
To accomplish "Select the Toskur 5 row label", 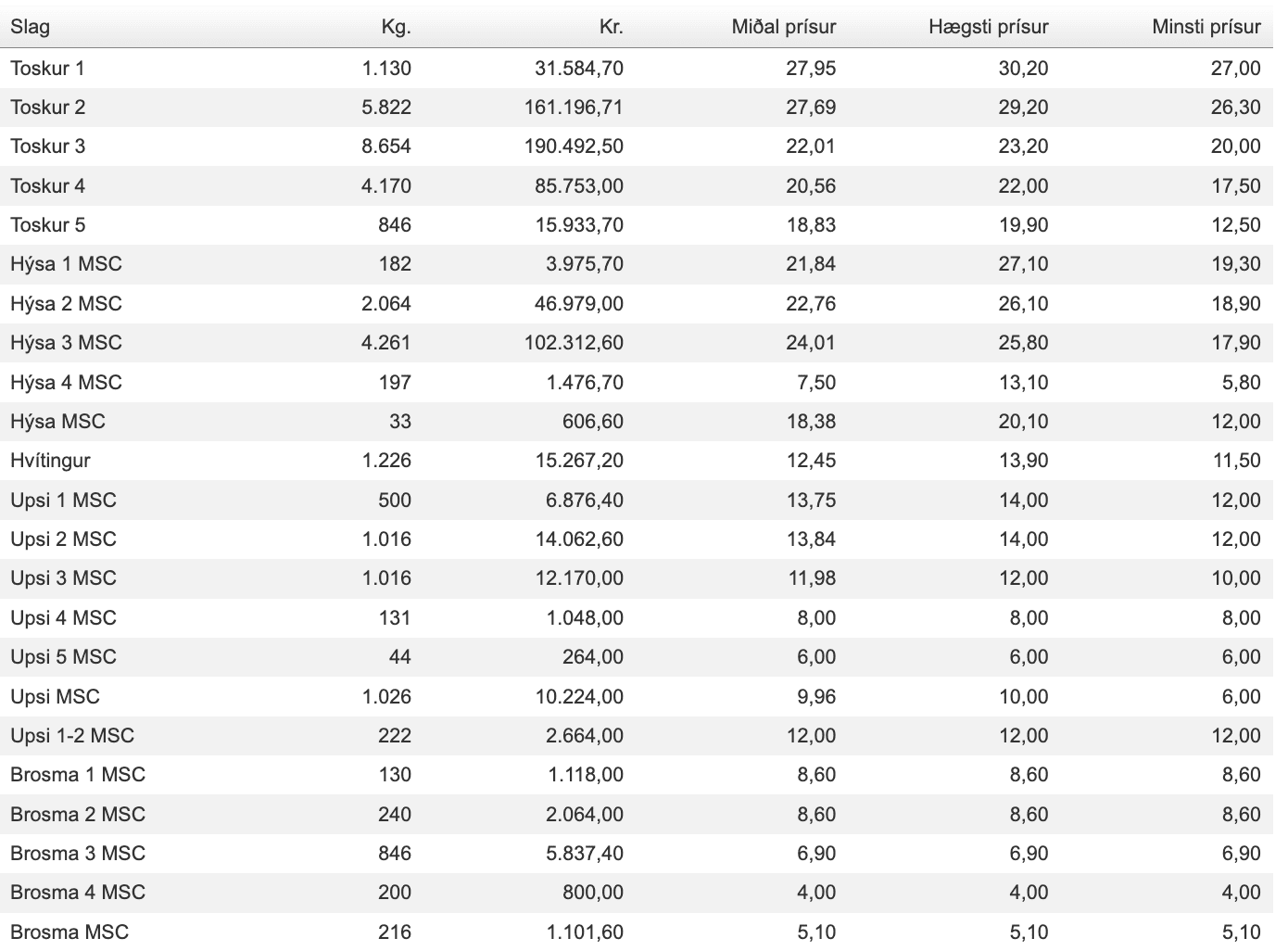I will [x=48, y=225].
